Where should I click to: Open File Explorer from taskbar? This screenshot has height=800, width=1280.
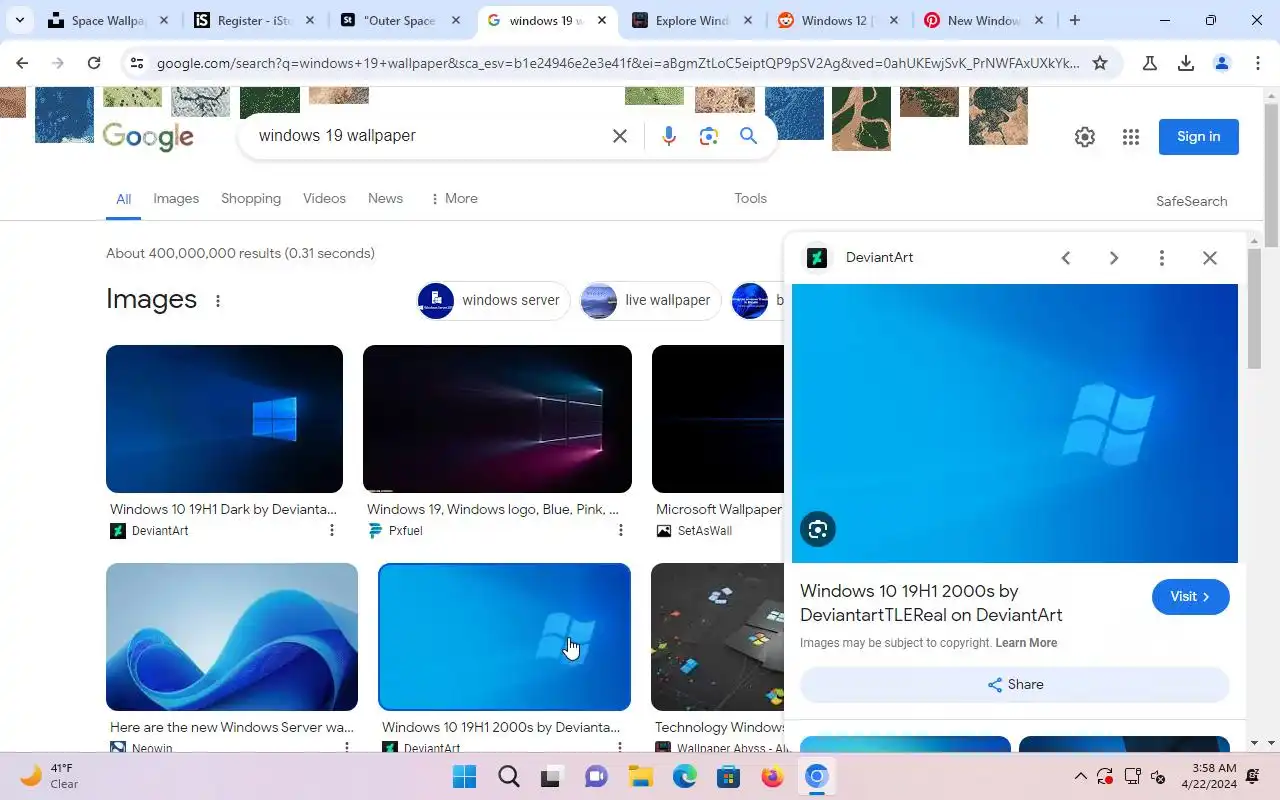click(640, 776)
